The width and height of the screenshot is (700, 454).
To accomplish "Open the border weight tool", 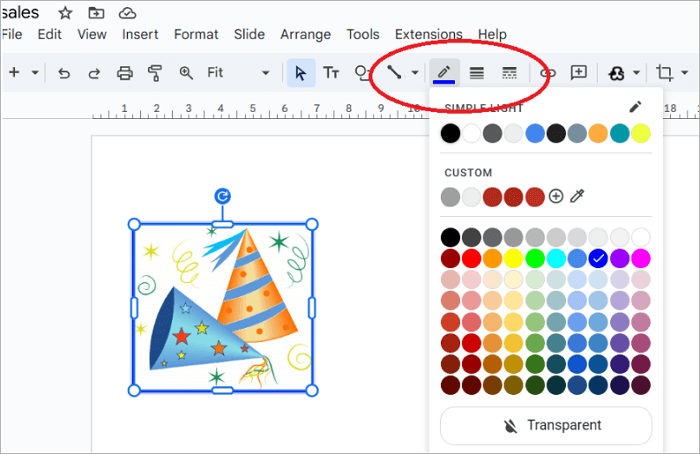I will click(477, 73).
